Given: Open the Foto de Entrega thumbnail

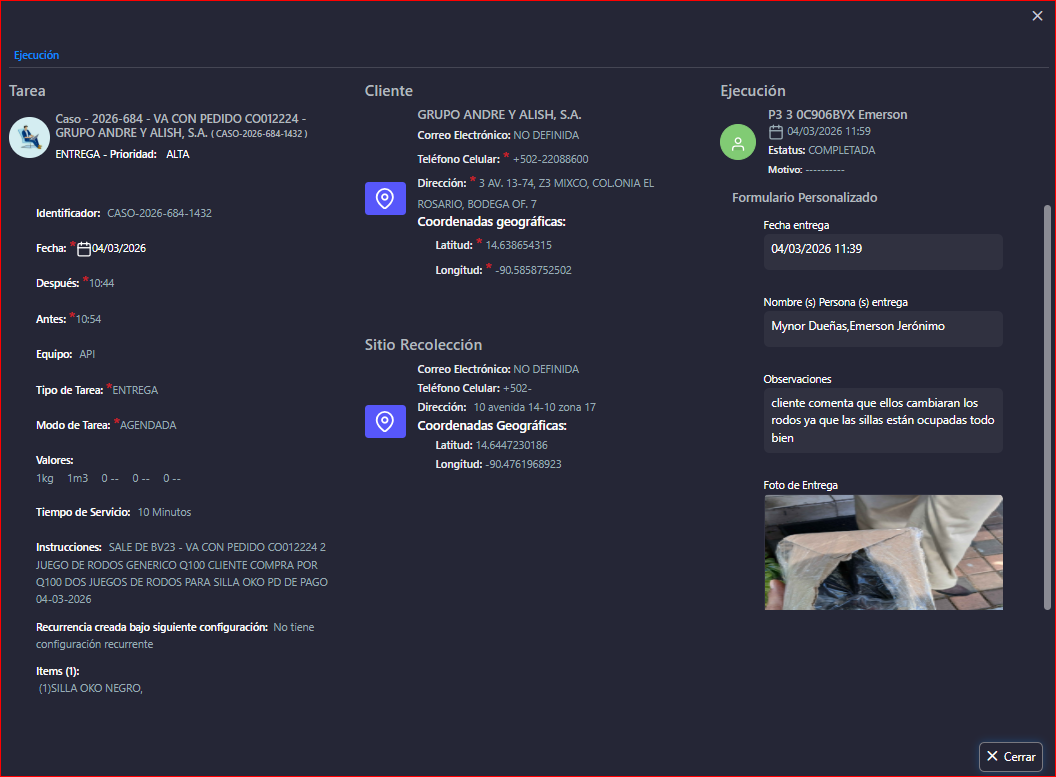Looking at the screenshot, I should (882, 552).
